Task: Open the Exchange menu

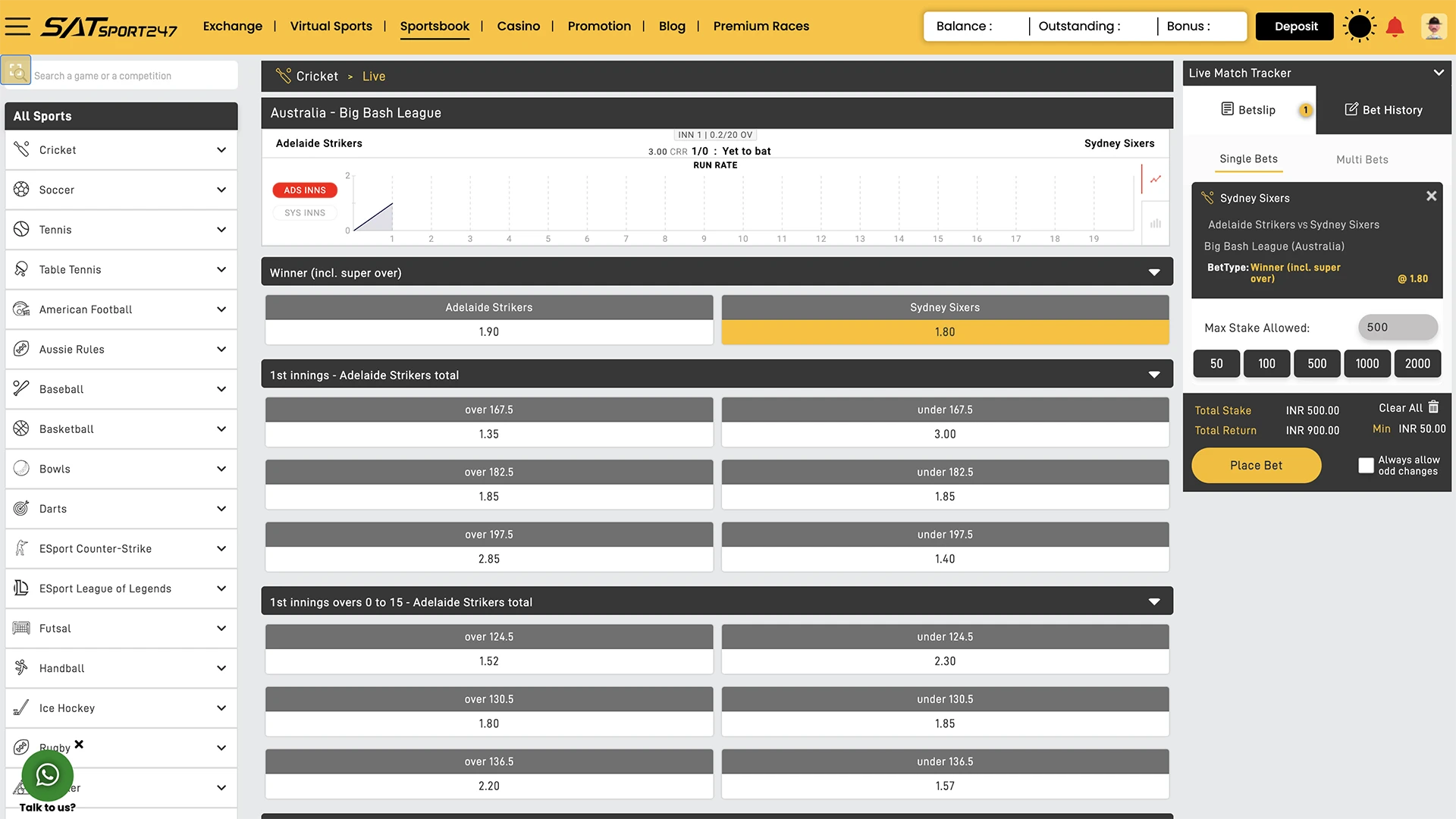Action: tap(232, 27)
